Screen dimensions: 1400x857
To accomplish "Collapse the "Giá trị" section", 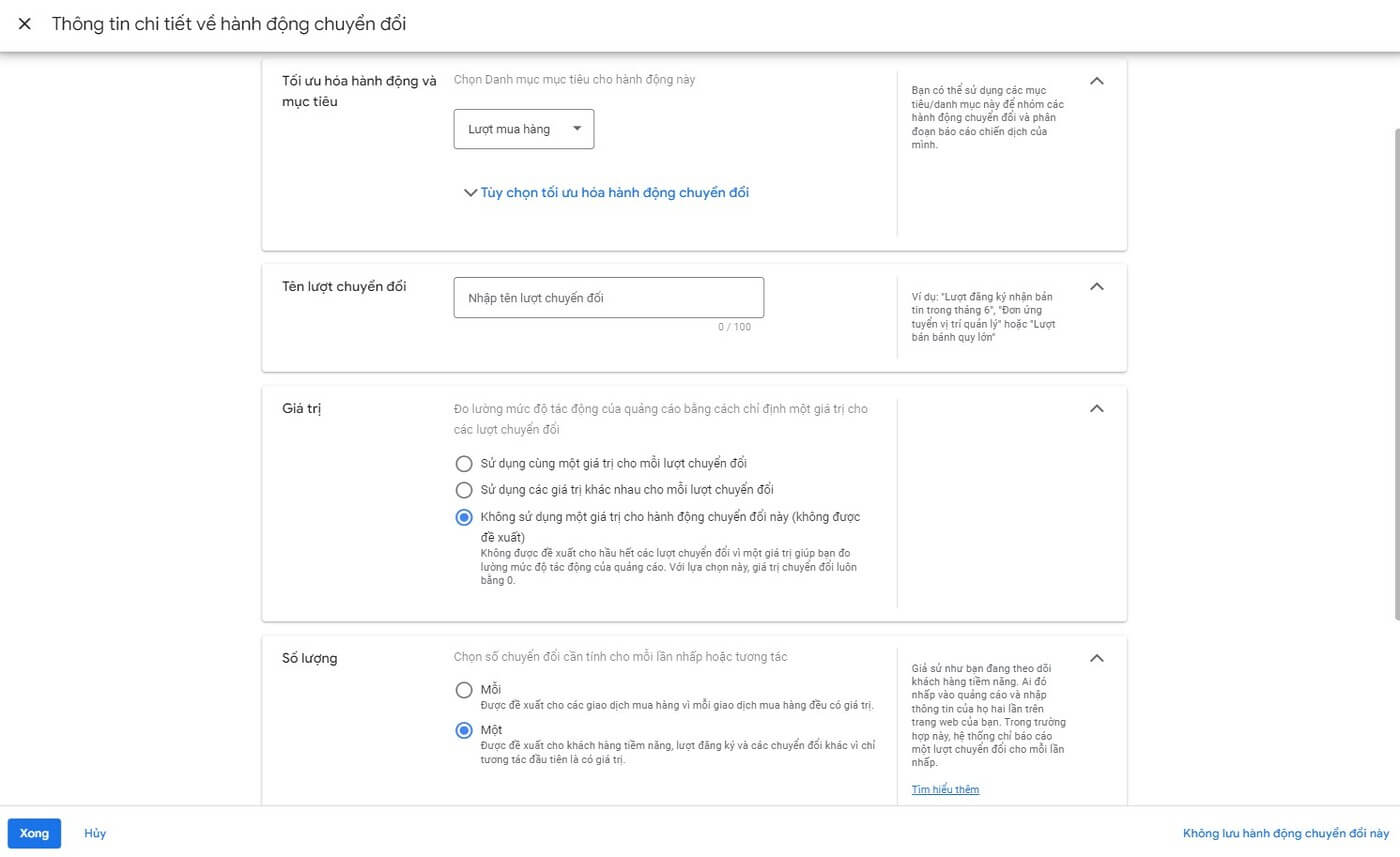I will (x=1096, y=408).
